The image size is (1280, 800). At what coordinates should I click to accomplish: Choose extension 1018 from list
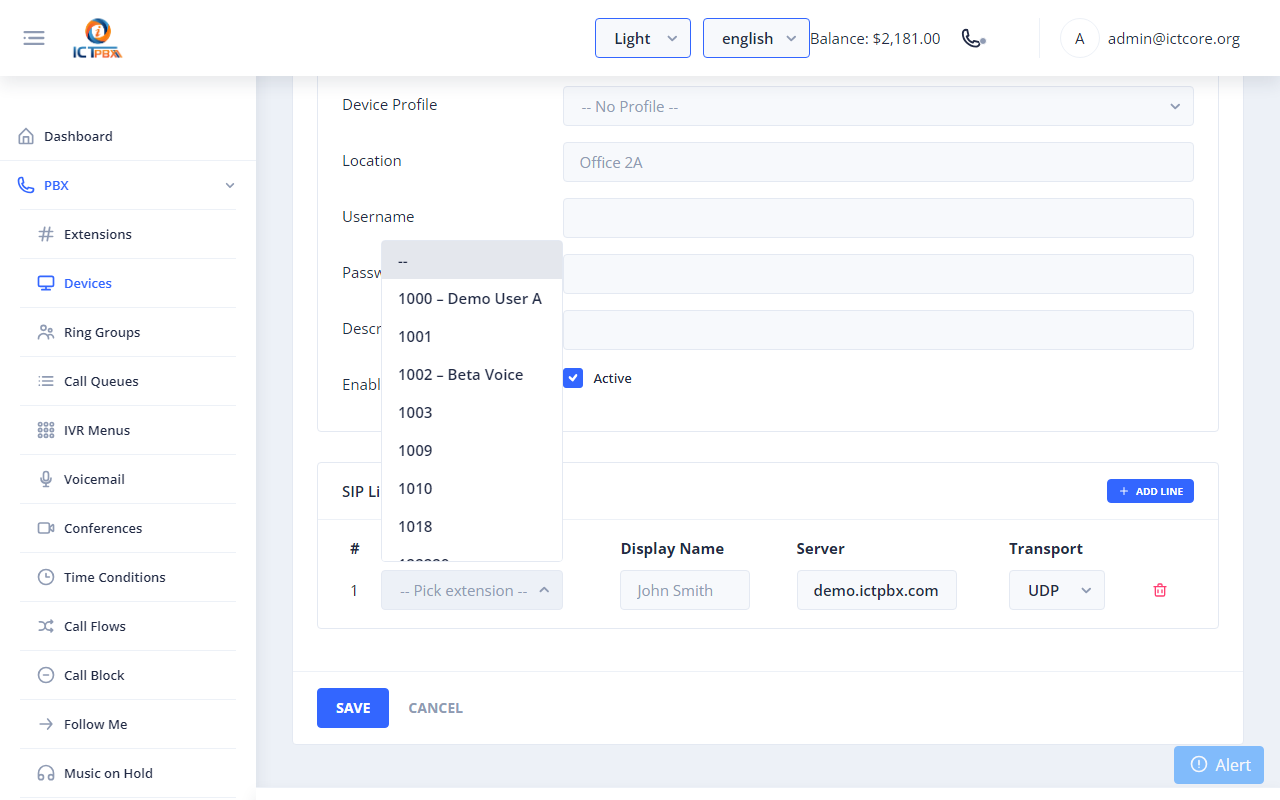coord(472,526)
